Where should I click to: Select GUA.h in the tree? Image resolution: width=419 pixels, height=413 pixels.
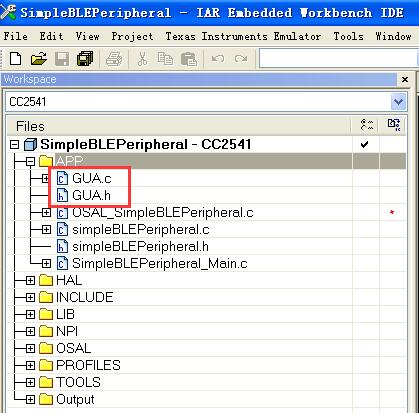pyautogui.click(x=91, y=195)
